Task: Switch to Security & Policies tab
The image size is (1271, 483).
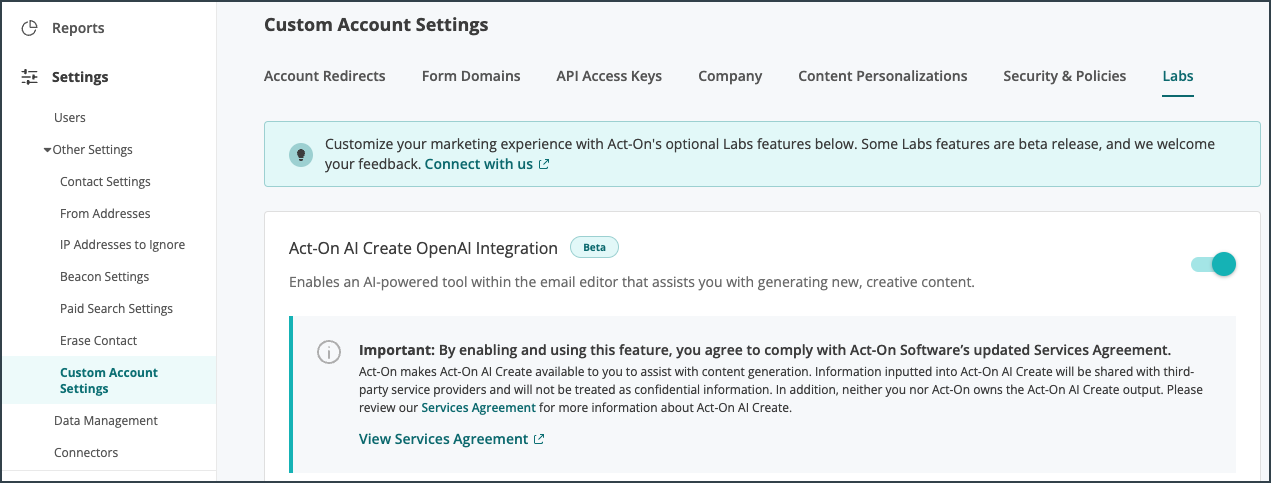Action: click(1064, 76)
